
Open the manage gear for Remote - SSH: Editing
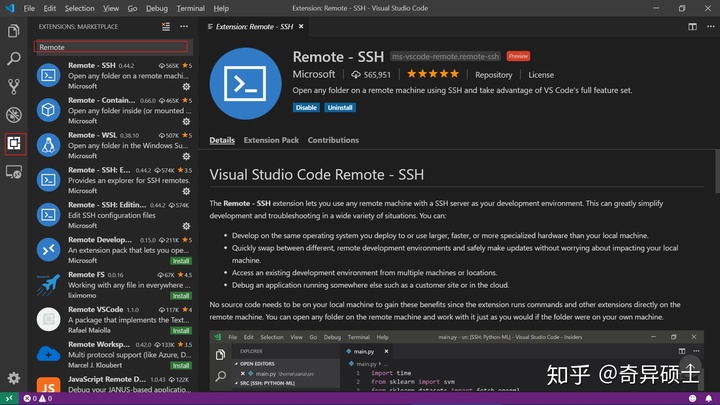click(186, 226)
